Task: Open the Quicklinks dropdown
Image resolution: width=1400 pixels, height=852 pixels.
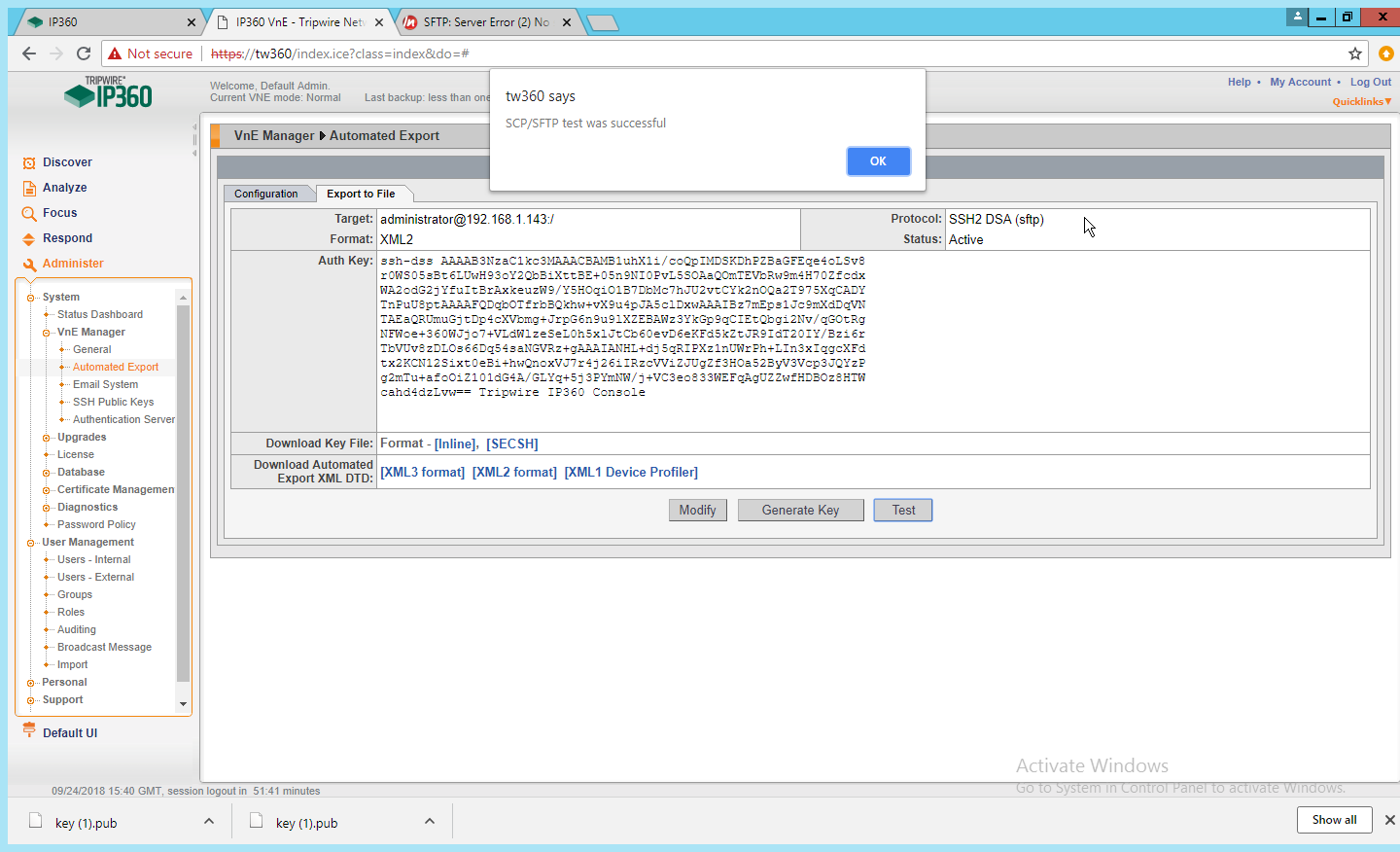Action: click(x=1361, y=101)
